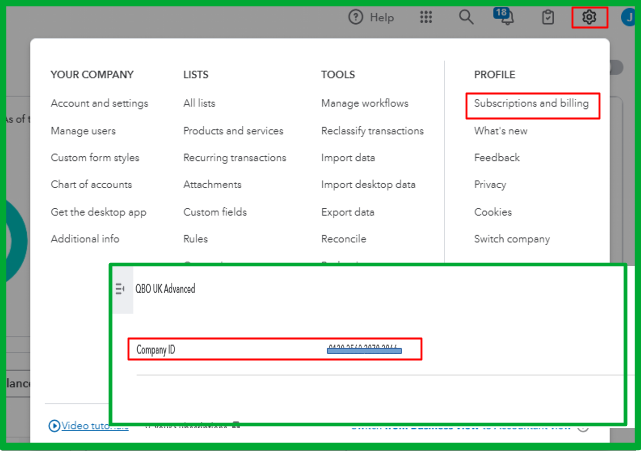
Task: Click the redacted Company ID number
Action: click(364, 349)
